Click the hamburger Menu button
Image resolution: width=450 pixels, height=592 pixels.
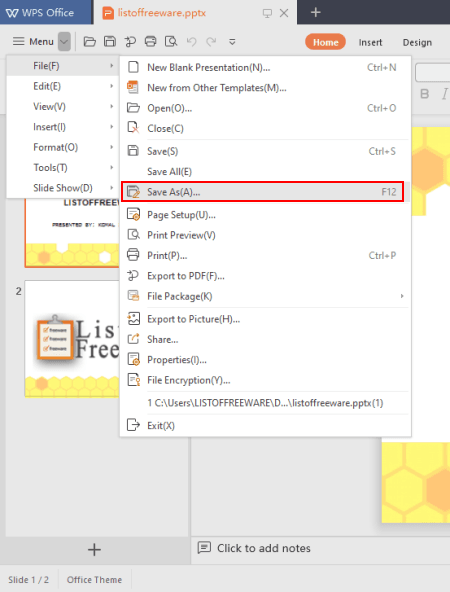click(x=33, y=41)
